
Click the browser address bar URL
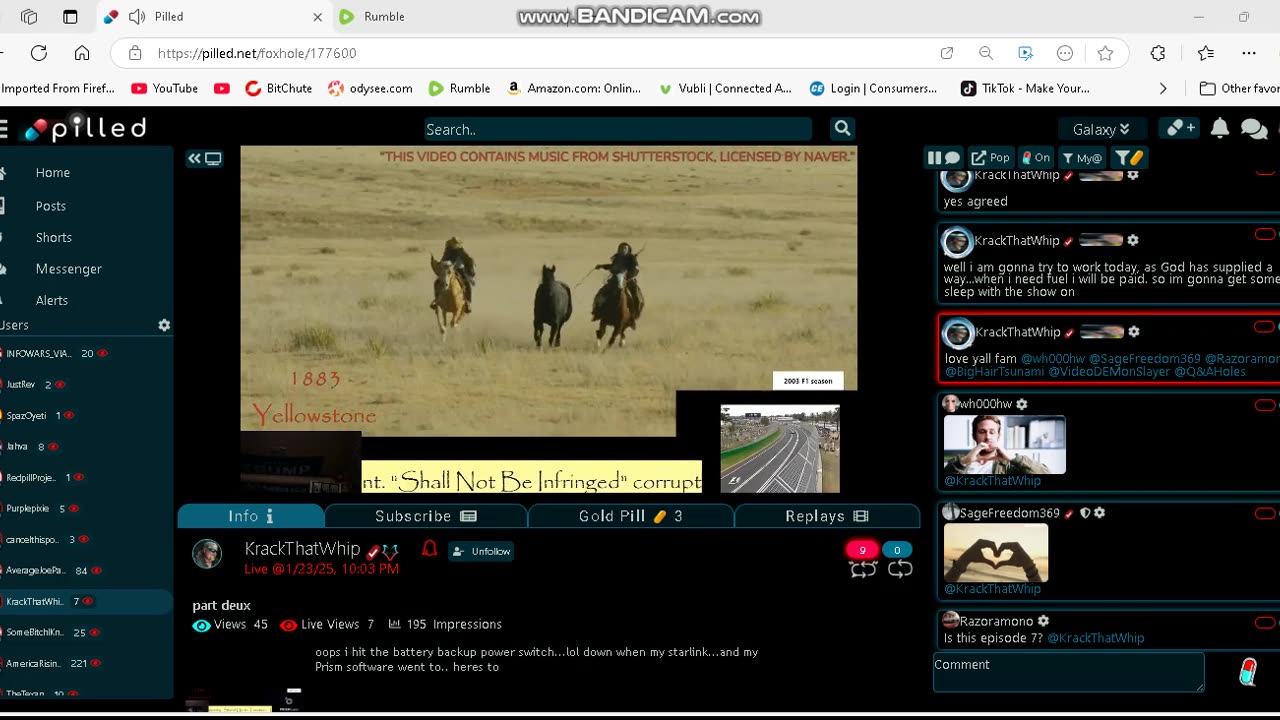coord(257,53)
